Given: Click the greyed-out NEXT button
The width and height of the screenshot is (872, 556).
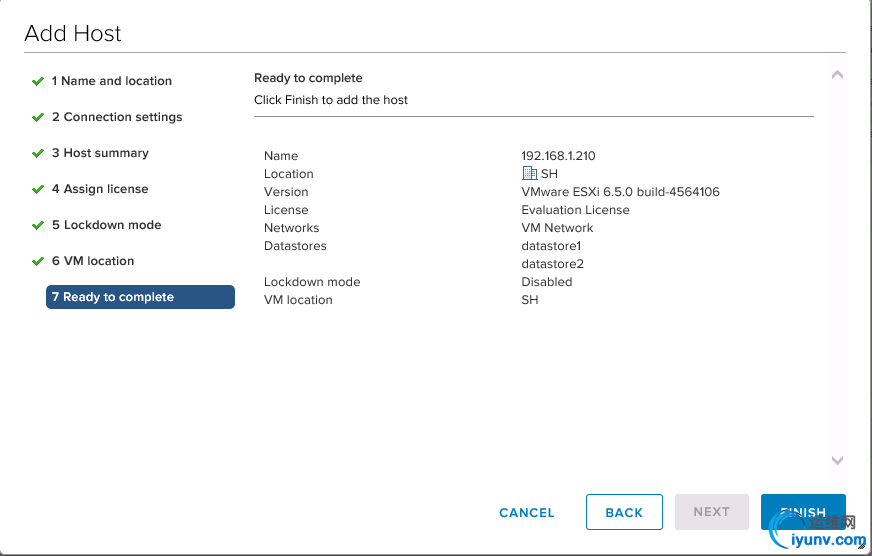Looking at the screenshot, I should [711, 512].
